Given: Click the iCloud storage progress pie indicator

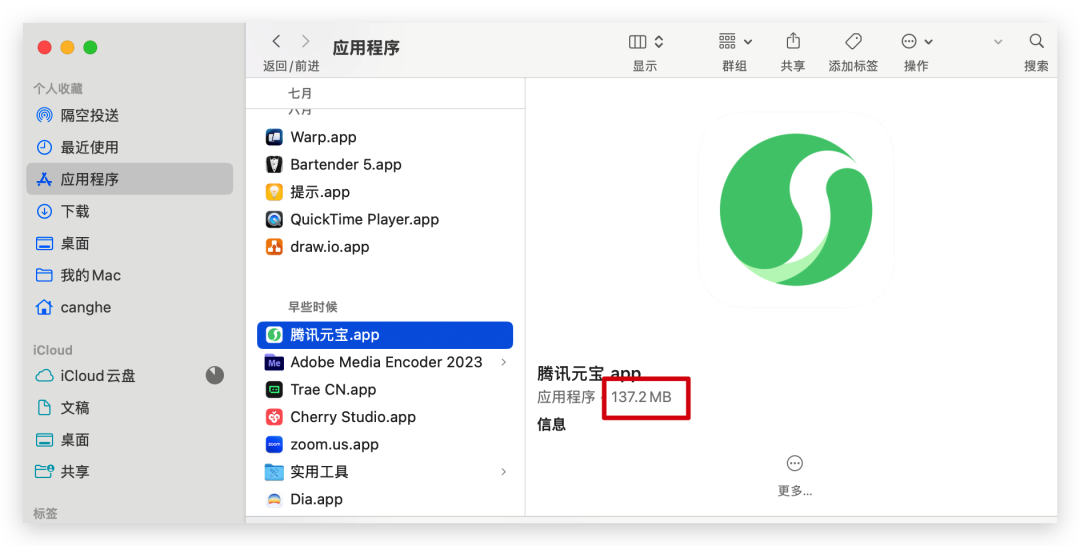Looking at the screenshot, I should 215,375.
